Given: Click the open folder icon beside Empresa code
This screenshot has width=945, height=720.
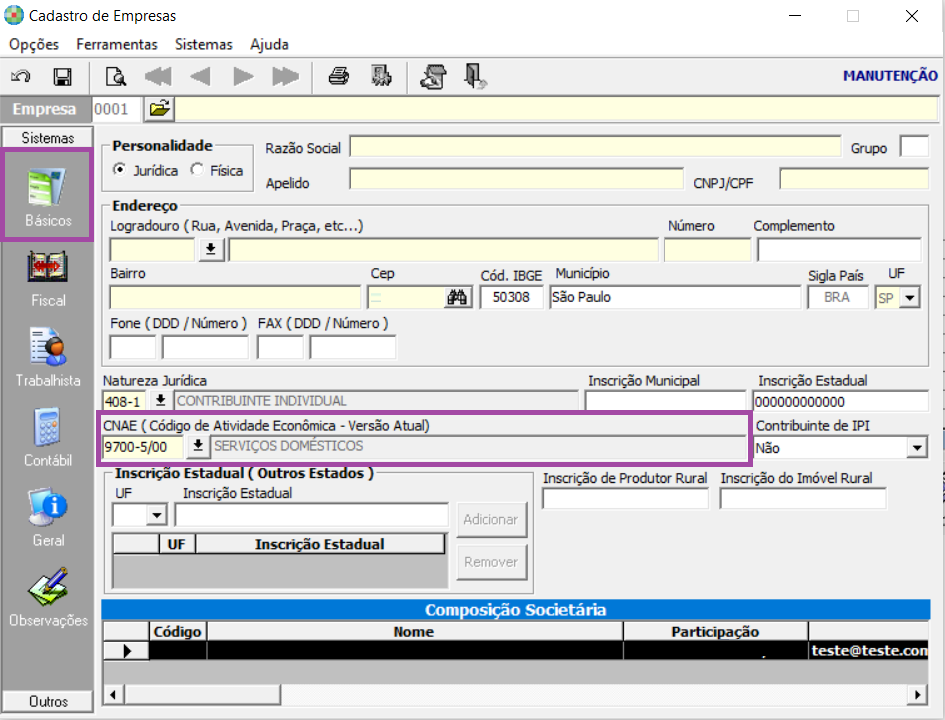Looking at the screenshot, I should point(160,109).
